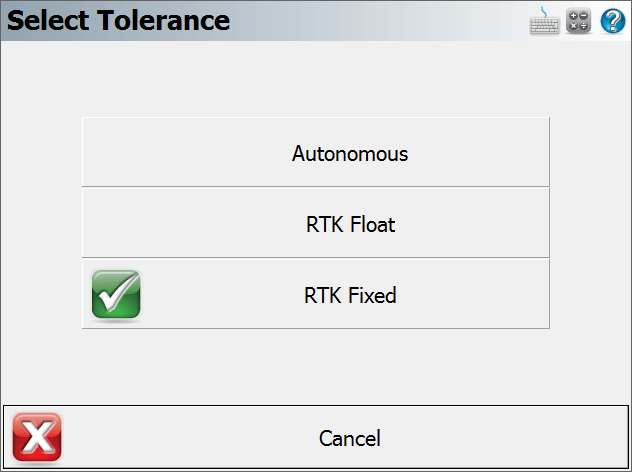The image size is (632, 472).
Task: Cancel the tolerance selection
Action: coord(316,437)
